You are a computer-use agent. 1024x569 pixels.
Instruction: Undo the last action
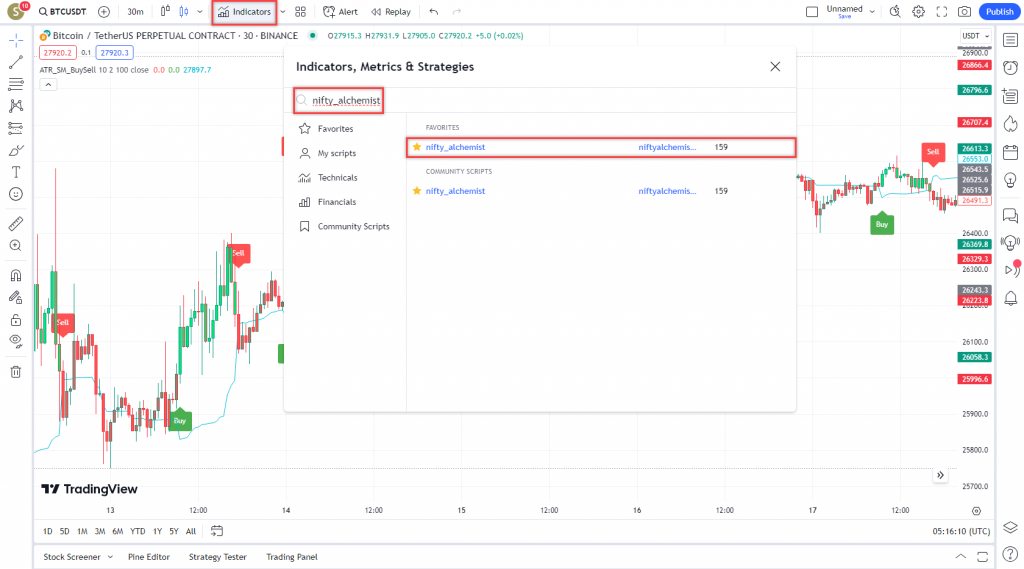tap(434, 12)
